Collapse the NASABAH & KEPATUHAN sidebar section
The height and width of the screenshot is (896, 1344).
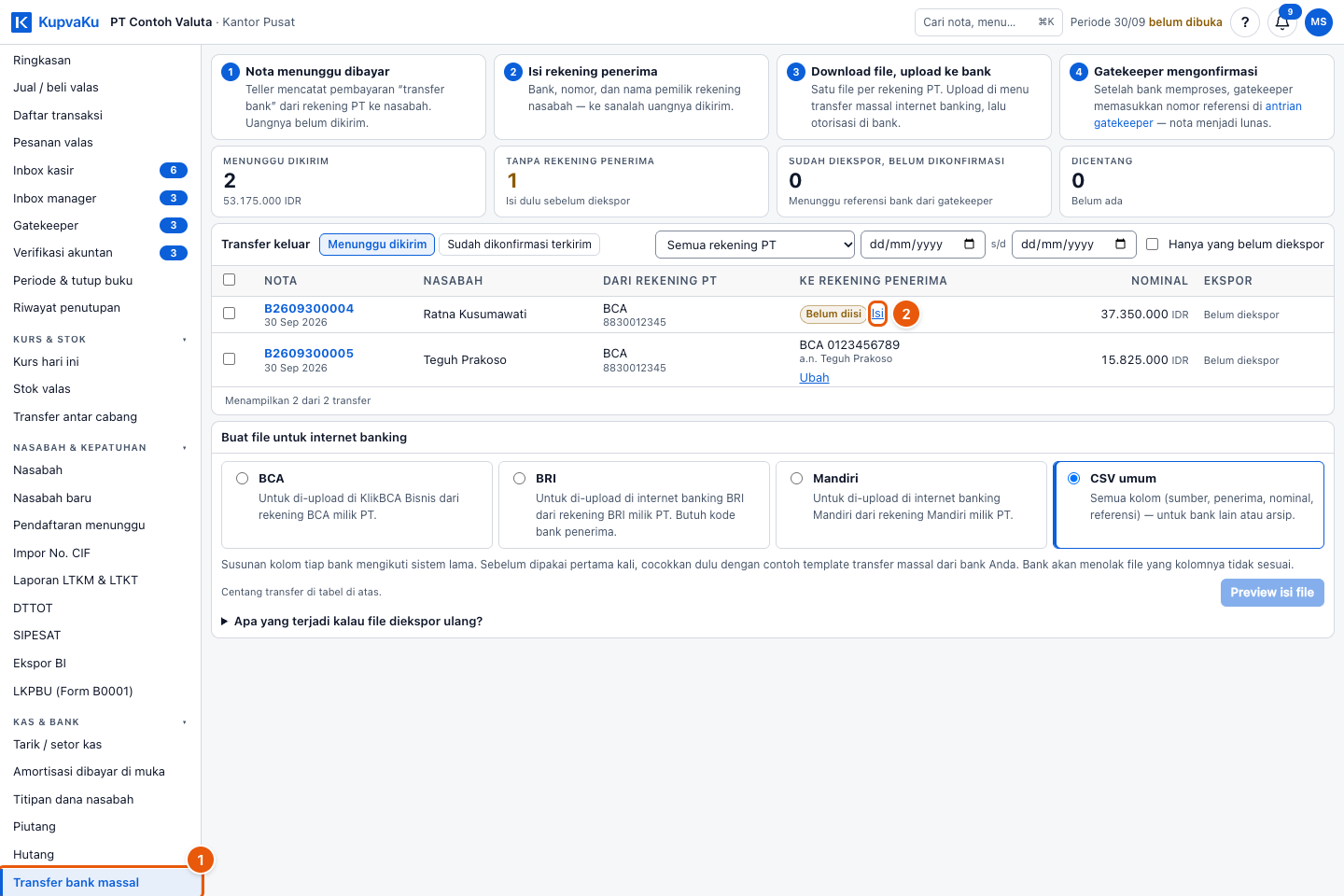point(100,448)
